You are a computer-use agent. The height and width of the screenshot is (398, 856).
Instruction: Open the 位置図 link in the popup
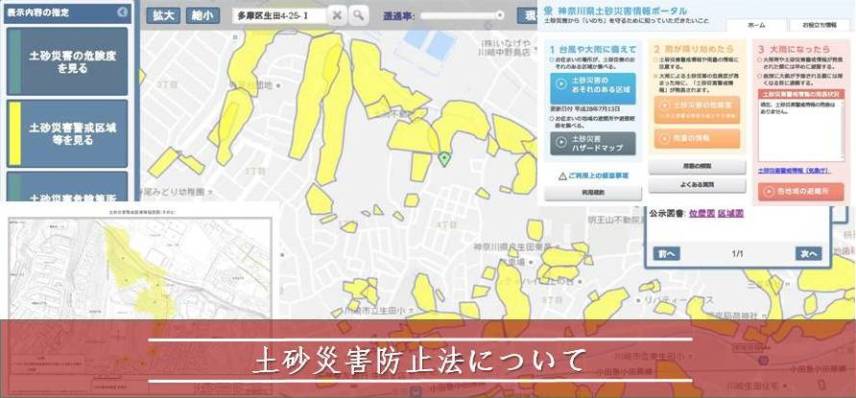(x=701, y=213)
